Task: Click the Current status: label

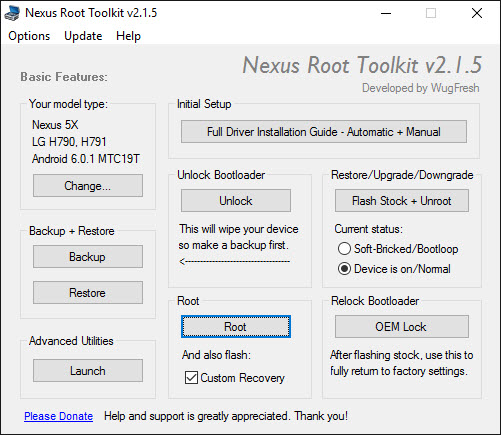Action: 368,229
